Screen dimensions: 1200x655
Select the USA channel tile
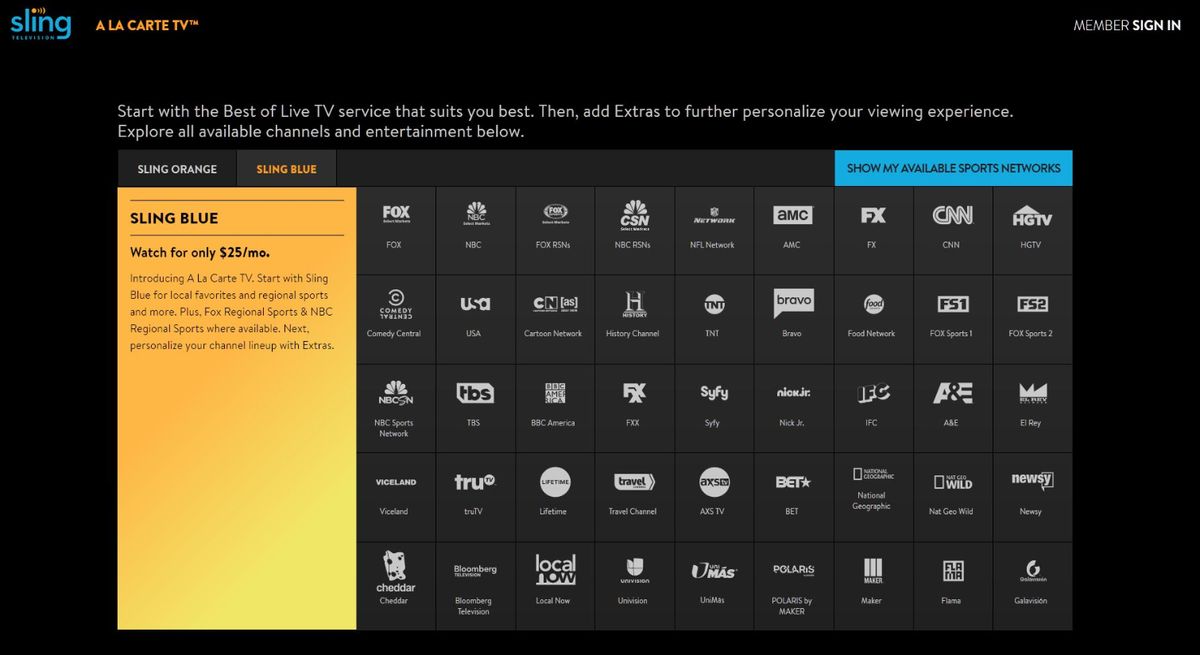475,319
